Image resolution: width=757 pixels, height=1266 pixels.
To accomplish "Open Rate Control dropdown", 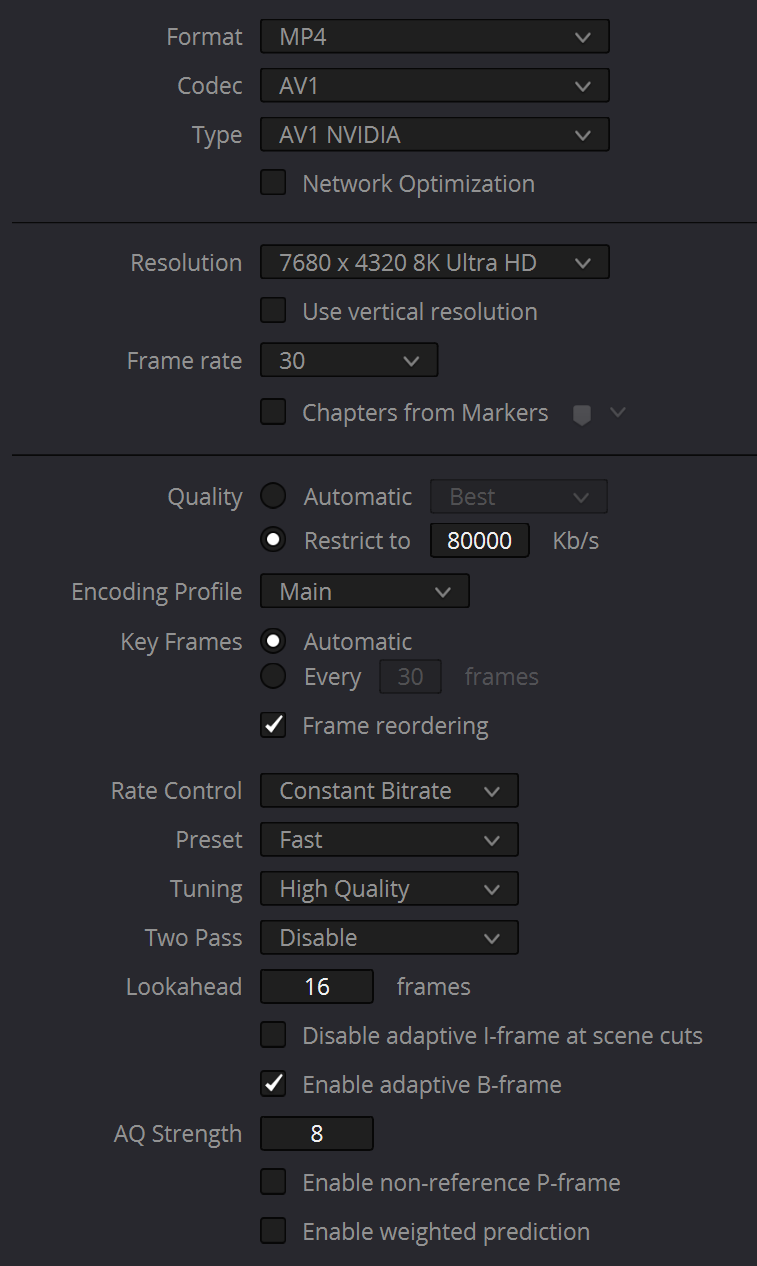I will pos(388,790).
